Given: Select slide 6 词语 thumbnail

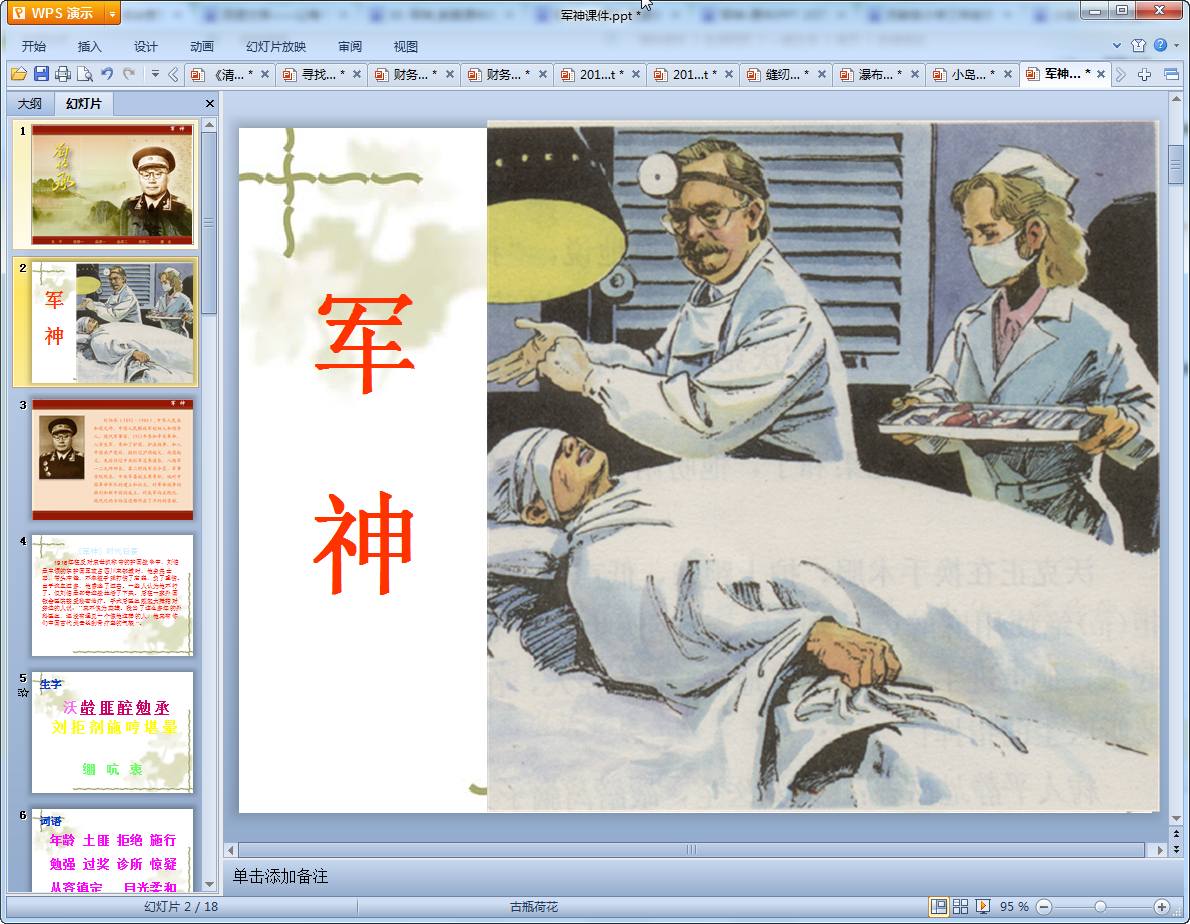Looking at the screenshot, I should pyautogui.click(x=112, y=850).
